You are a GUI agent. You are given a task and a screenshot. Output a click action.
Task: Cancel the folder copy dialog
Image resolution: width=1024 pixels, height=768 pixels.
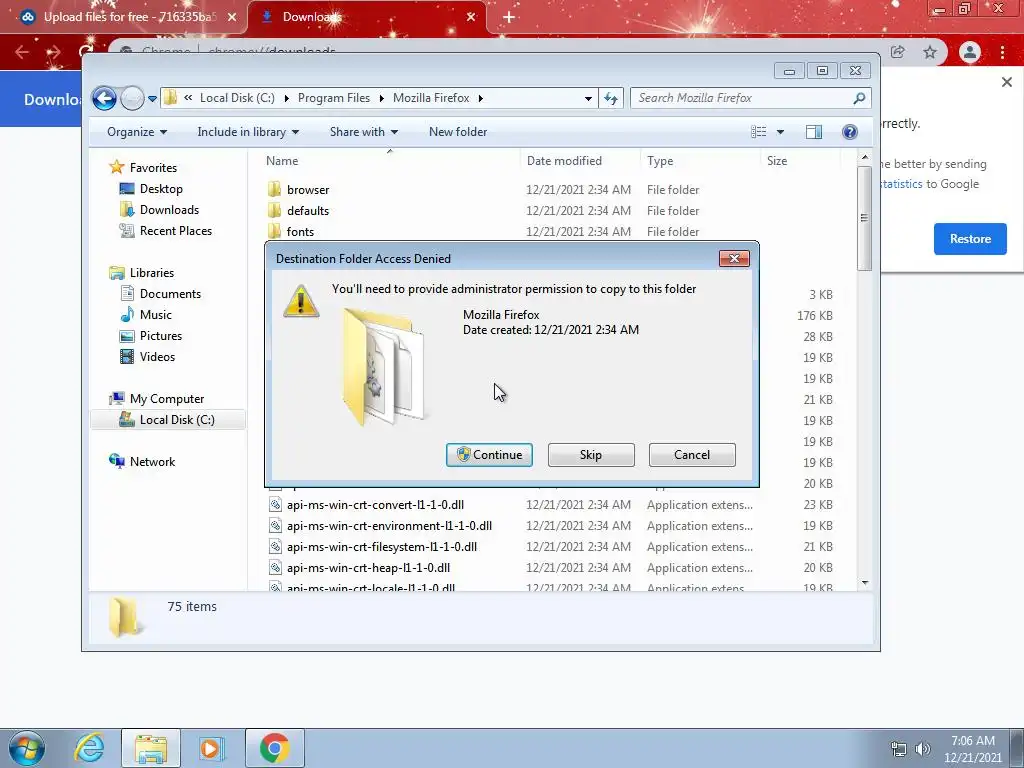click(x=692, y=455)
